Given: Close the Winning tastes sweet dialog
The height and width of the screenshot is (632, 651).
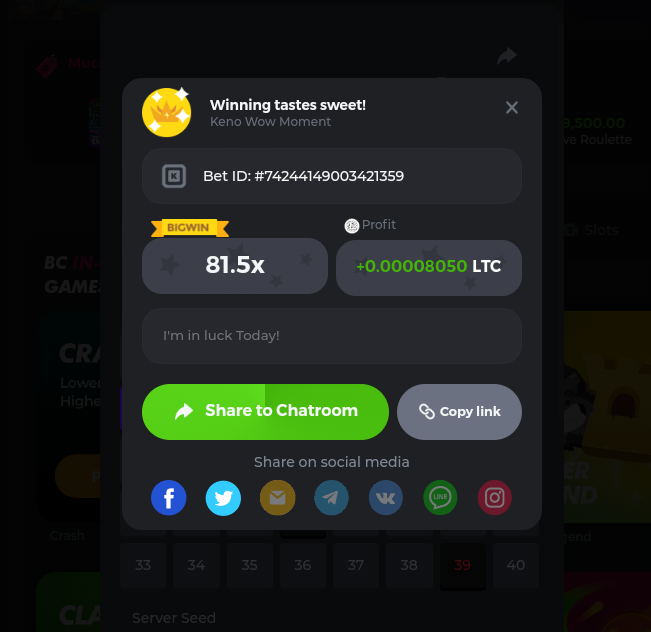Looking at the screenshot, I should 512,108.
